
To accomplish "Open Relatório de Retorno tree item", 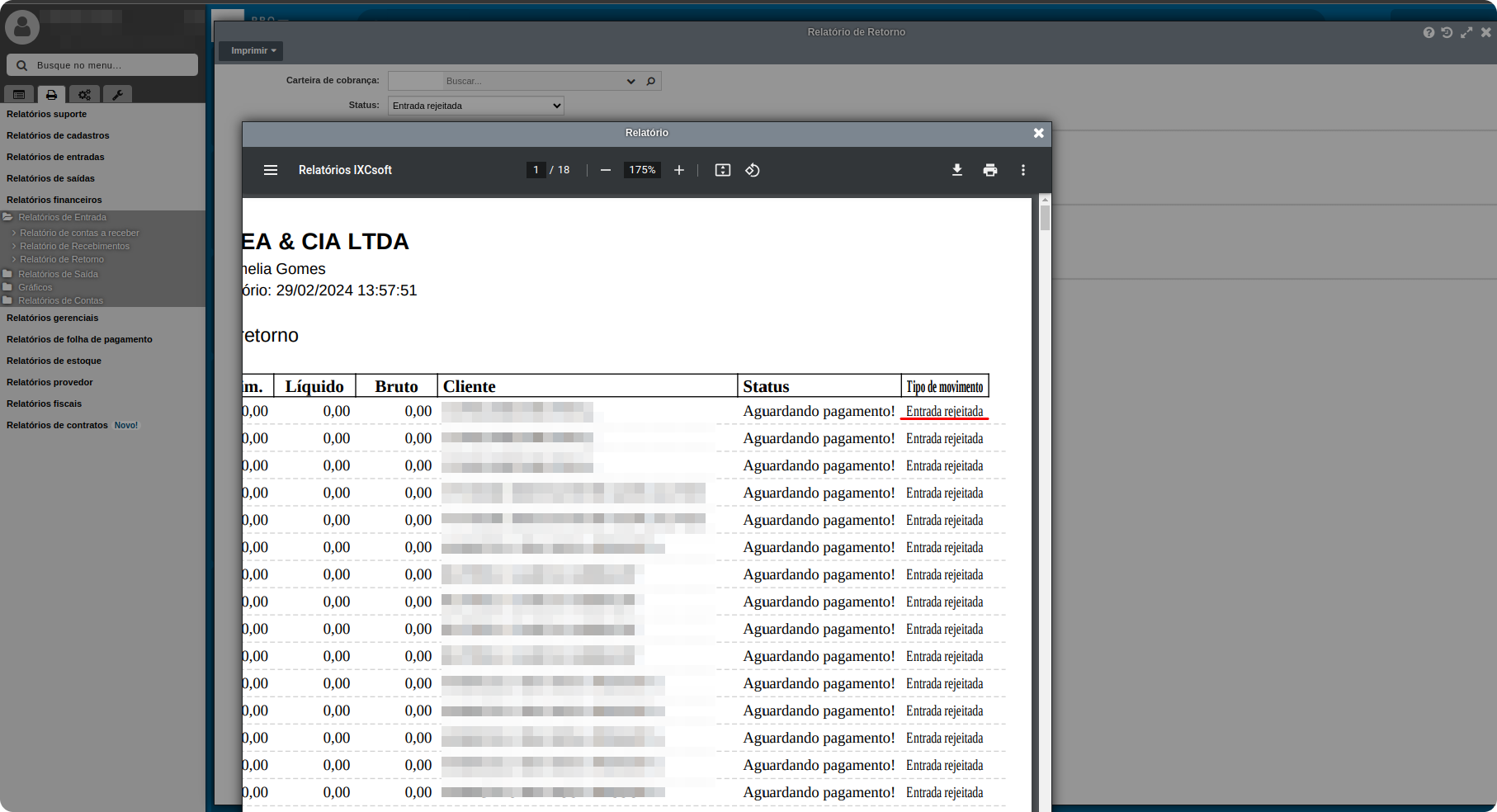I will [x=62, y=259].
